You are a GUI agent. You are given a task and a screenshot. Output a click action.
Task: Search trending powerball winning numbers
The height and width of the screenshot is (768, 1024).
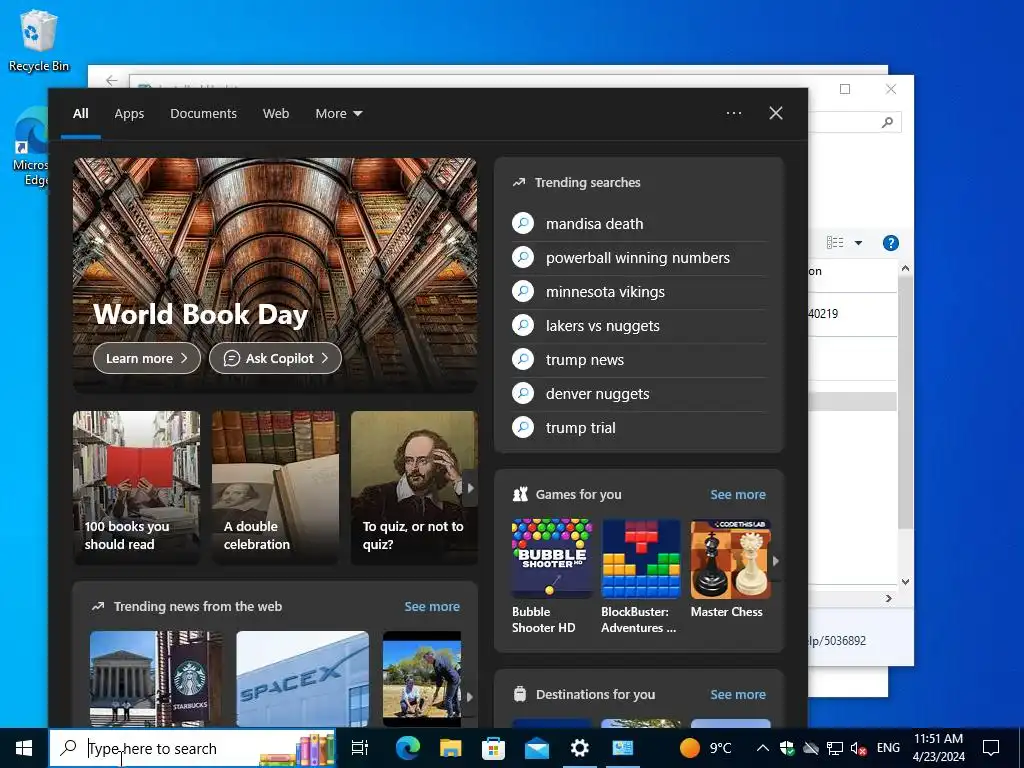639,258
